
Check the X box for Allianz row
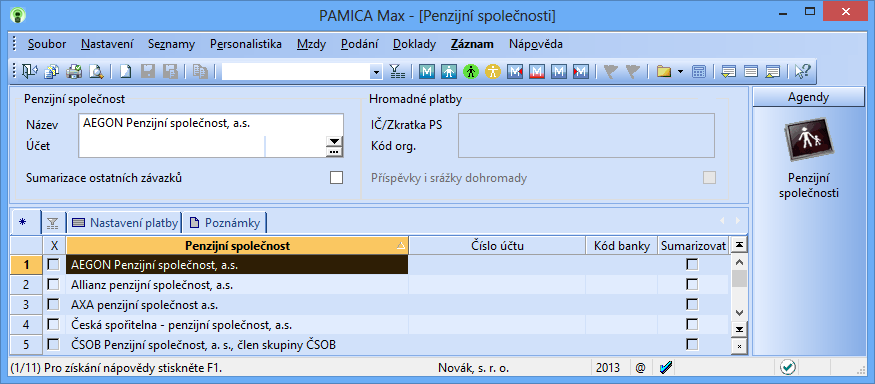[53, 285]
